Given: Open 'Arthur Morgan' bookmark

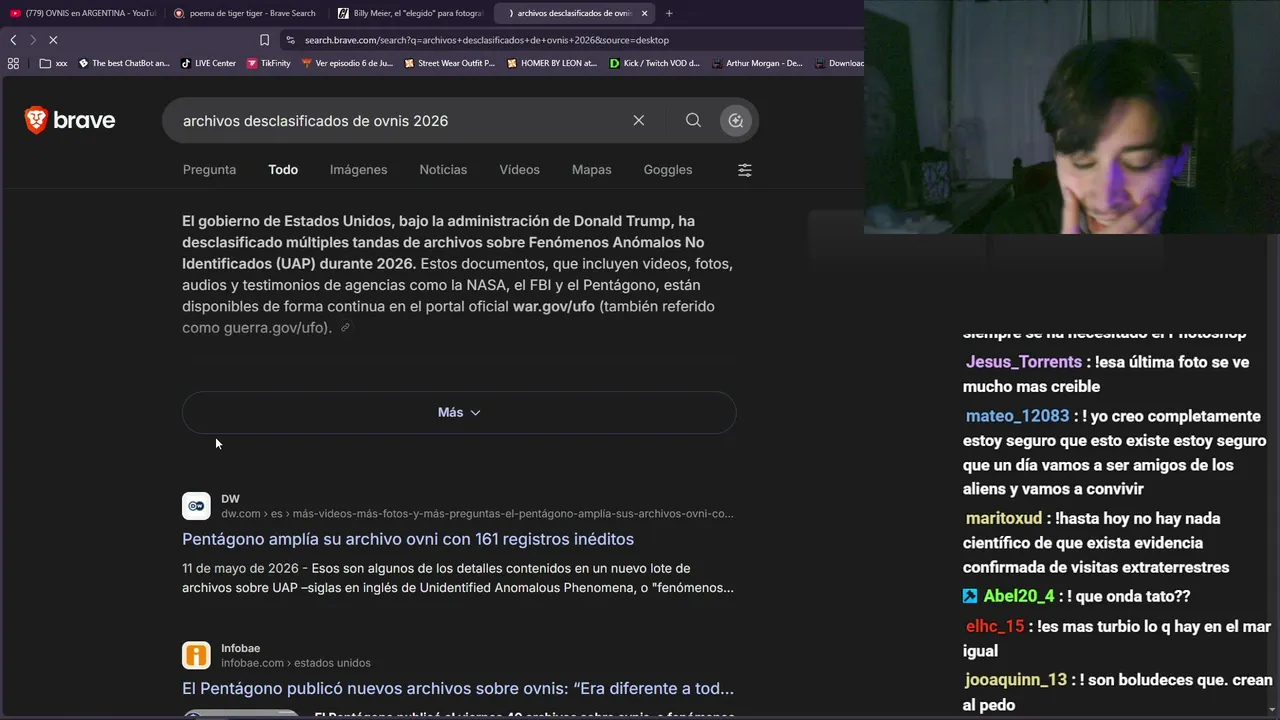Looking at the screenshot, I should click(757, 63).
